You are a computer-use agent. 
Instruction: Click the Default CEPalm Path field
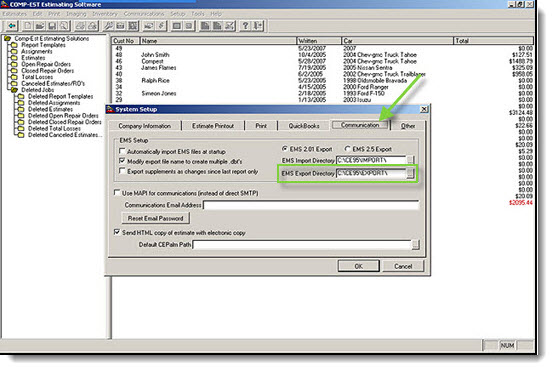[x=302, y=244]
